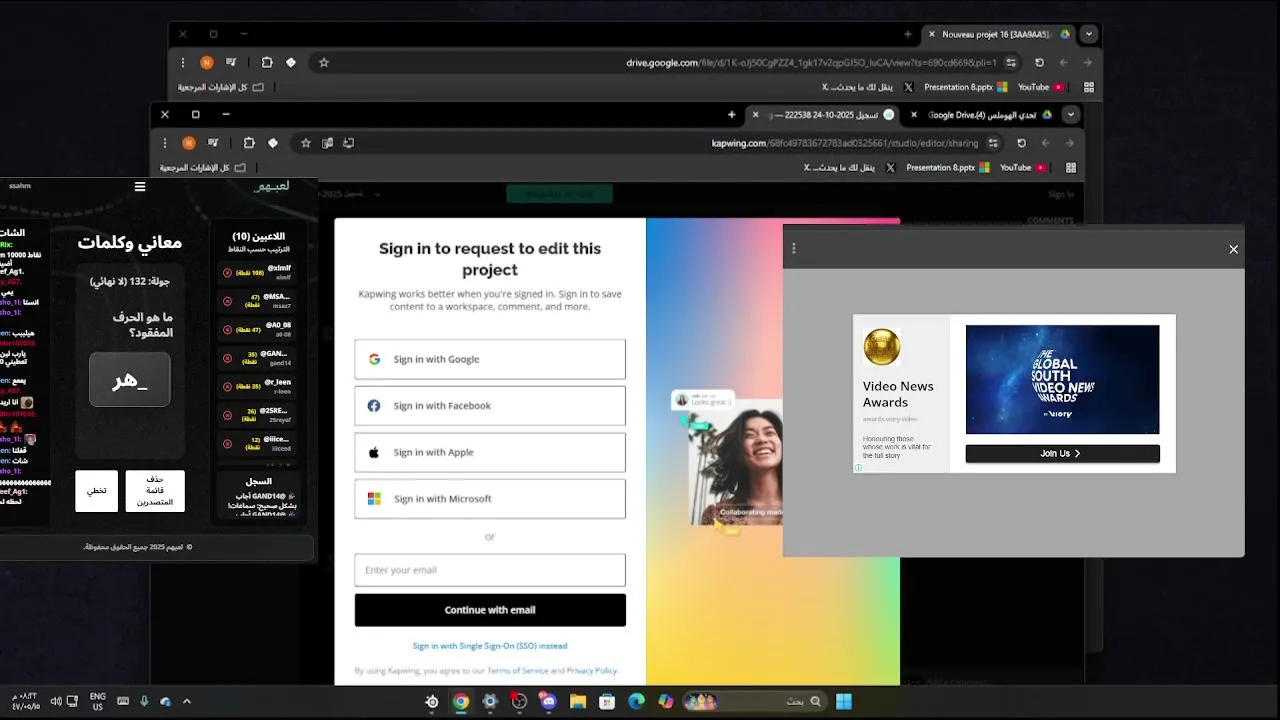
Task: Open Presentation 8.pptx bookmark in Kapwing window
Action: 947,168
